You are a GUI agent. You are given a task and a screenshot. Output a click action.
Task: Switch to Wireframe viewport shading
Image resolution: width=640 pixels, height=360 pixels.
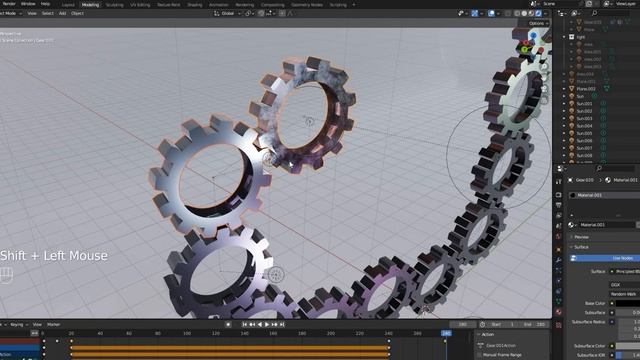517,13
